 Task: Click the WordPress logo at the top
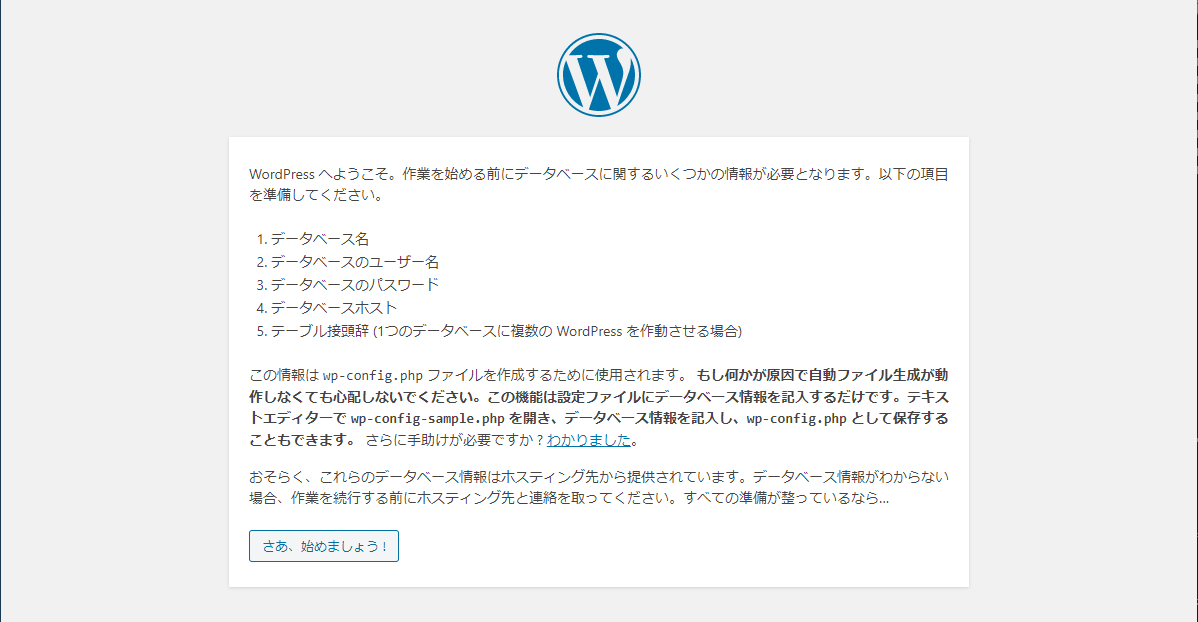tap(598, 75)
